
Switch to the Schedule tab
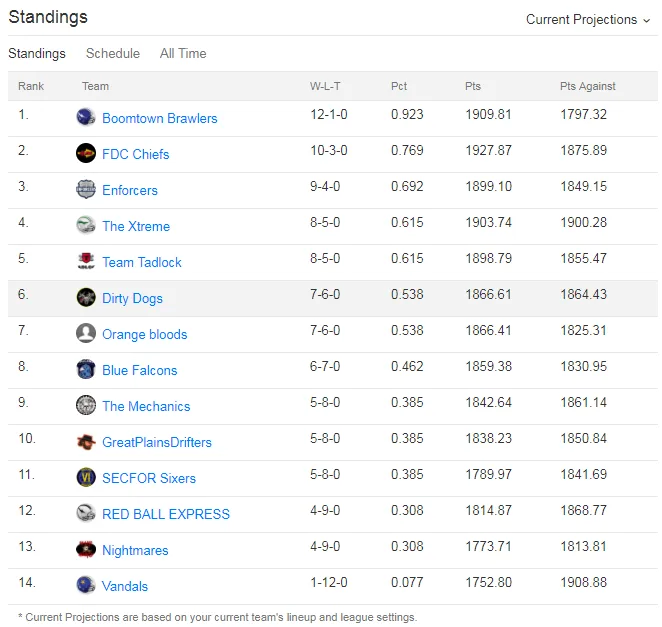coord(113,53)
